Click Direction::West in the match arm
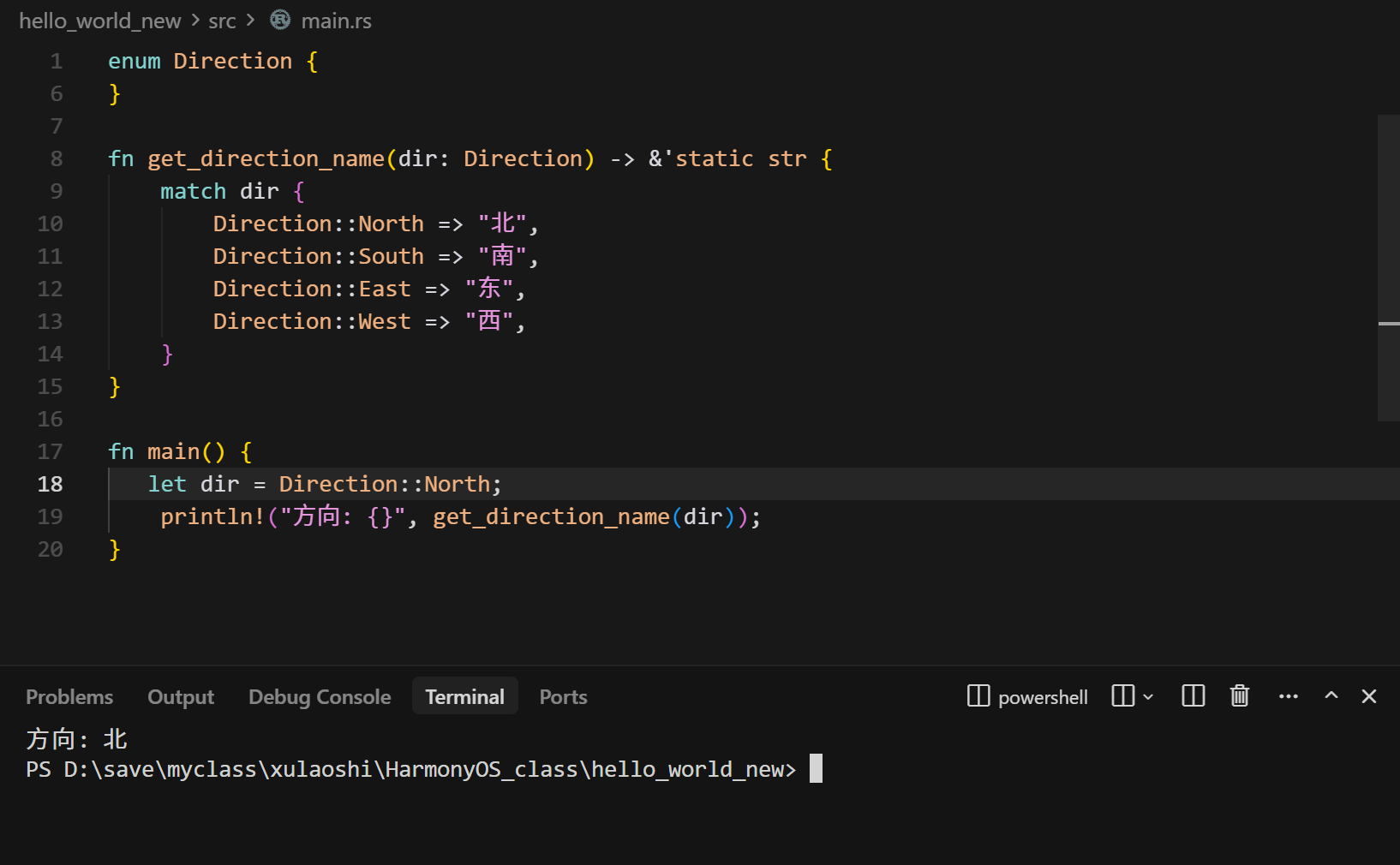This screenshot has height=865, width=1400. point(312,321)
